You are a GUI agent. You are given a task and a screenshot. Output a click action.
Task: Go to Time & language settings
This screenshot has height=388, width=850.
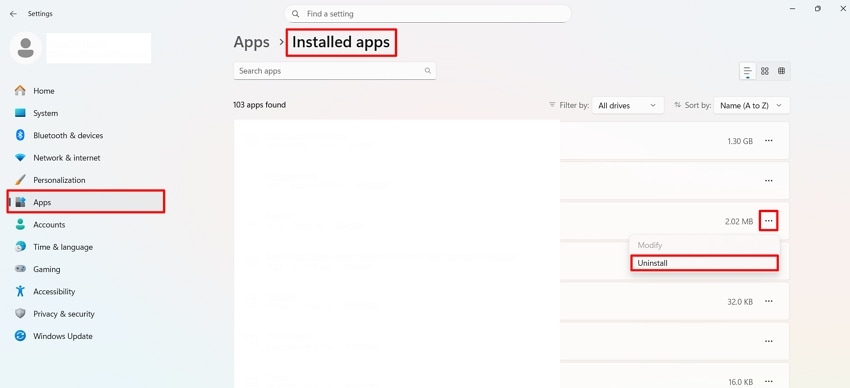86,247
